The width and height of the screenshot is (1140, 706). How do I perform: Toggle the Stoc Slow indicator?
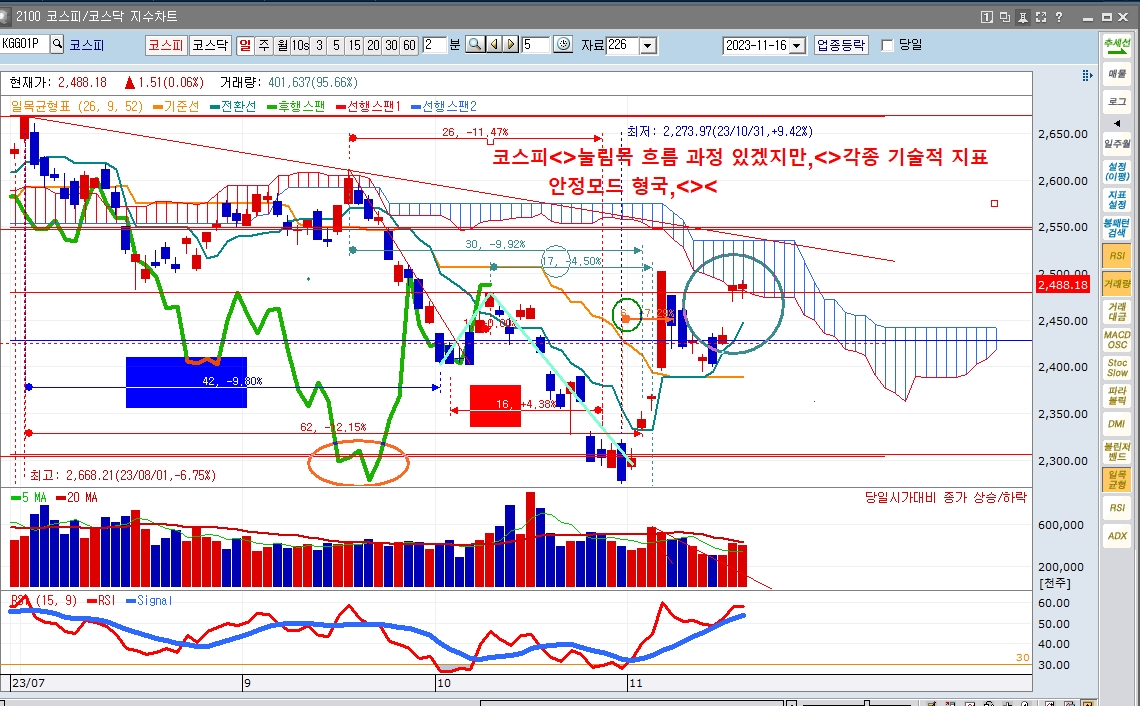pos(1117,367)
